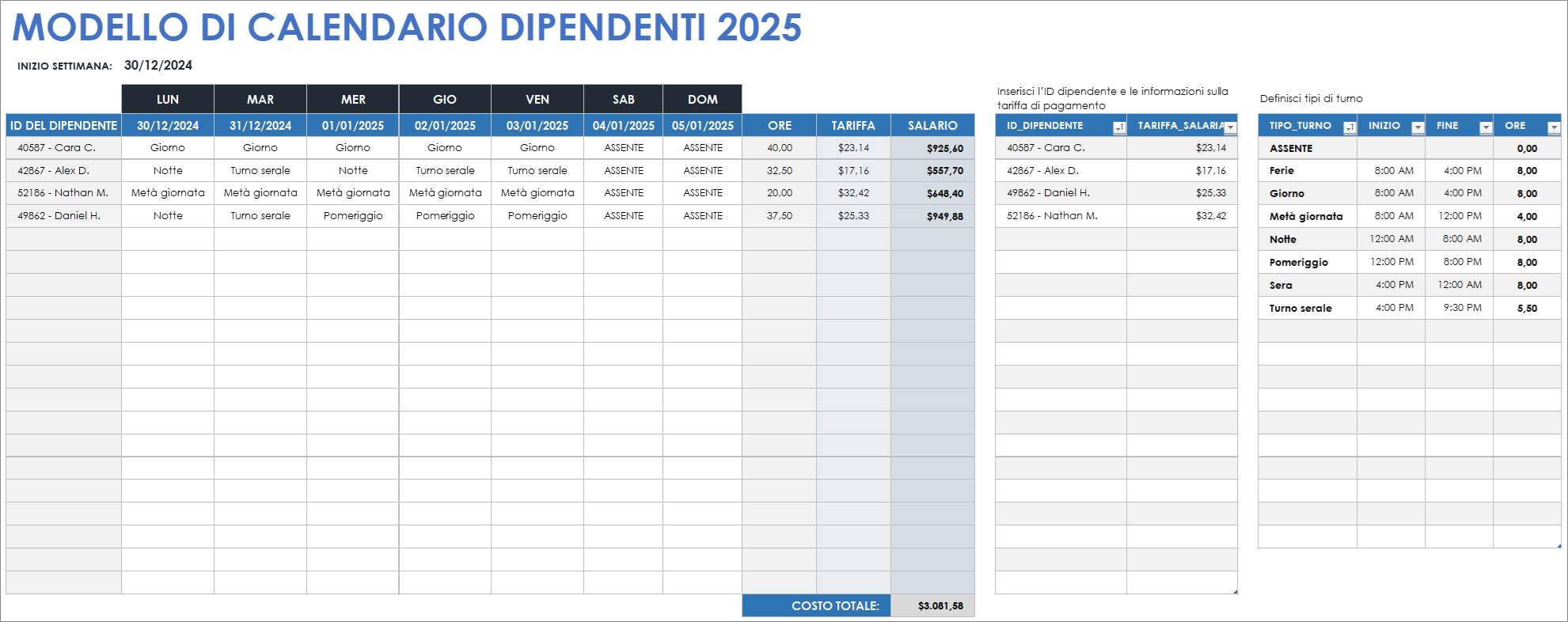Open the ID_DIPENDENTE column filter dropdown
This screenshot has width=1568, height=622.
[1119, 127]
